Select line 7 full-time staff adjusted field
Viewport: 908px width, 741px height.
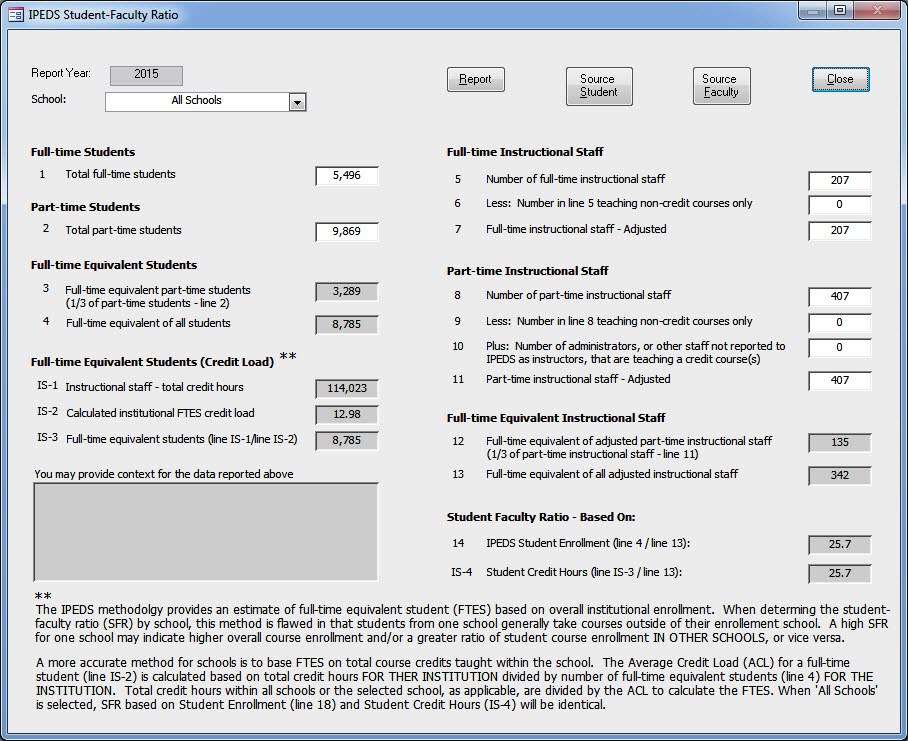(840, 230)
